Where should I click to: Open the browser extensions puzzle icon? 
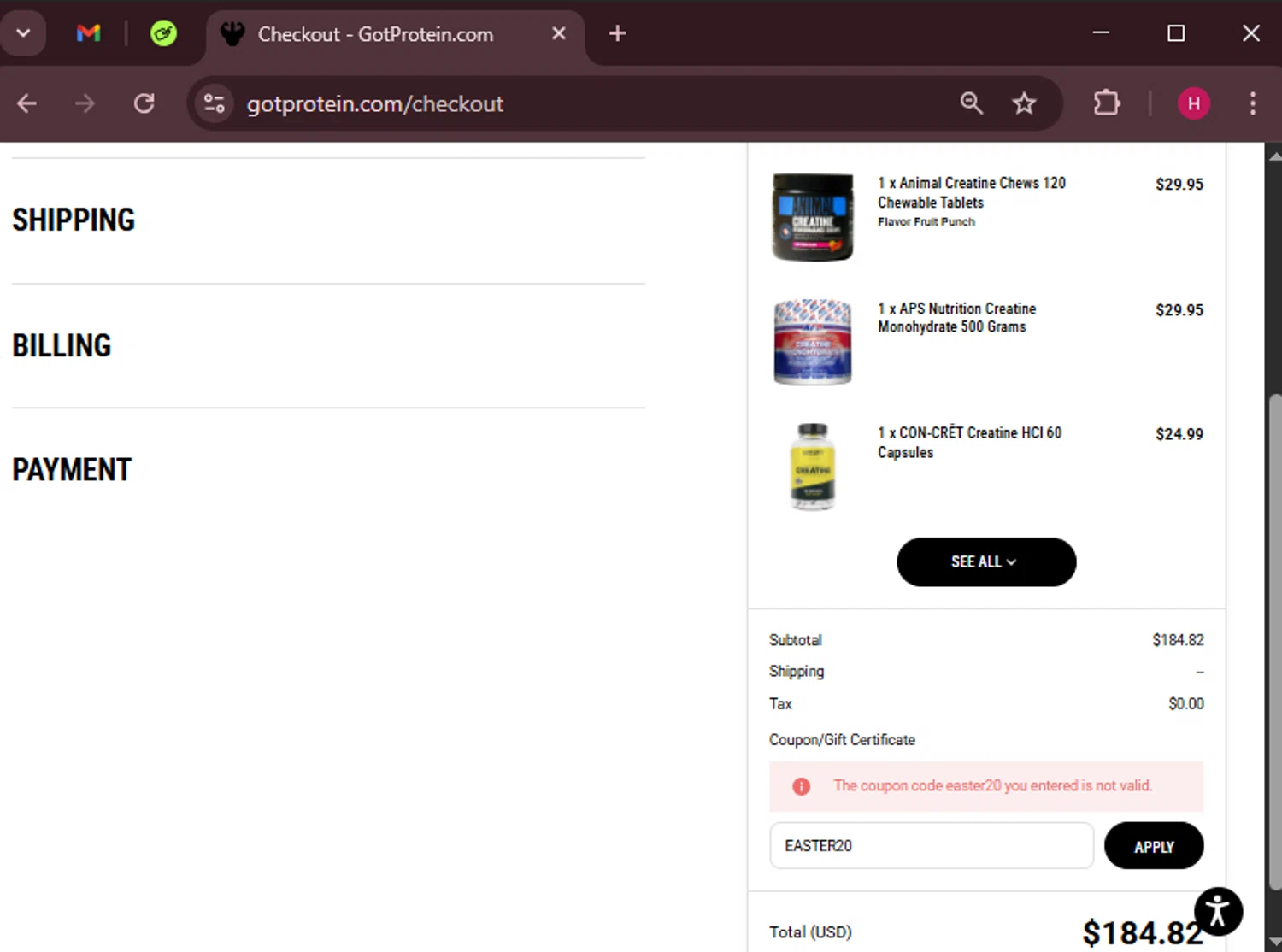tap(1107, 103)
